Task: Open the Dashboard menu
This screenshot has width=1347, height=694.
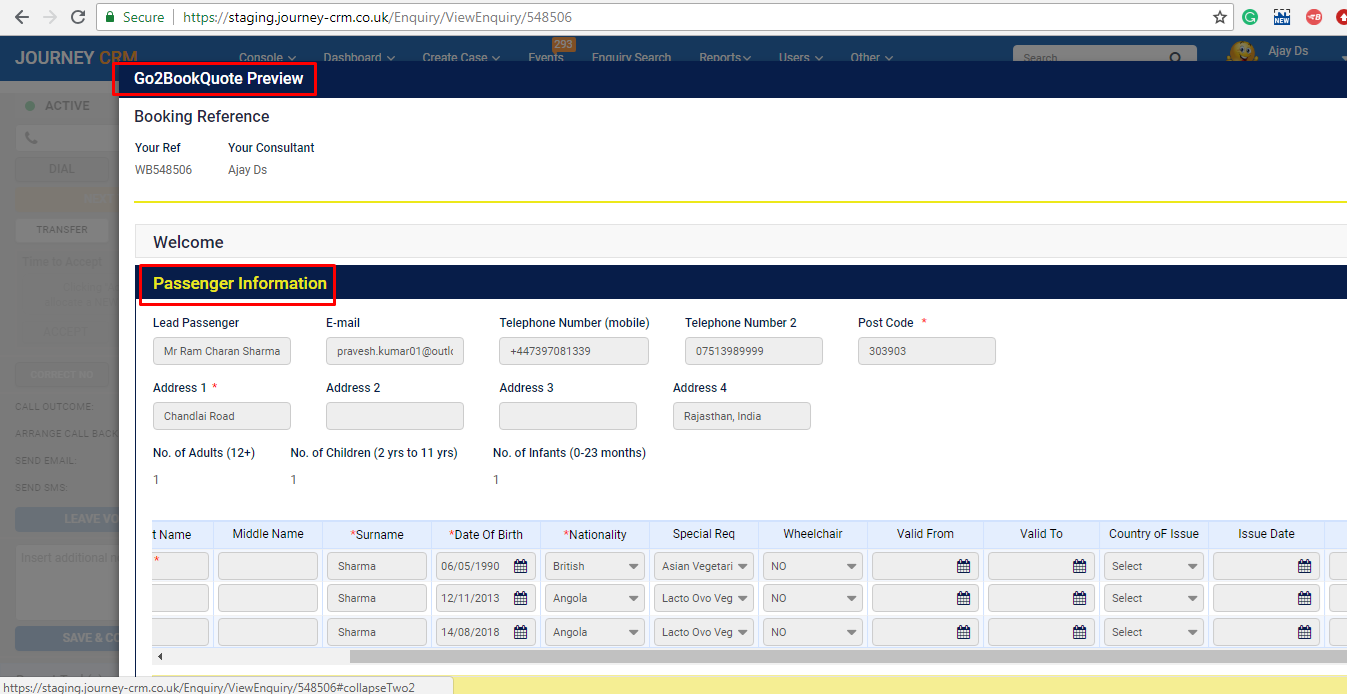Action: [359, 57]
